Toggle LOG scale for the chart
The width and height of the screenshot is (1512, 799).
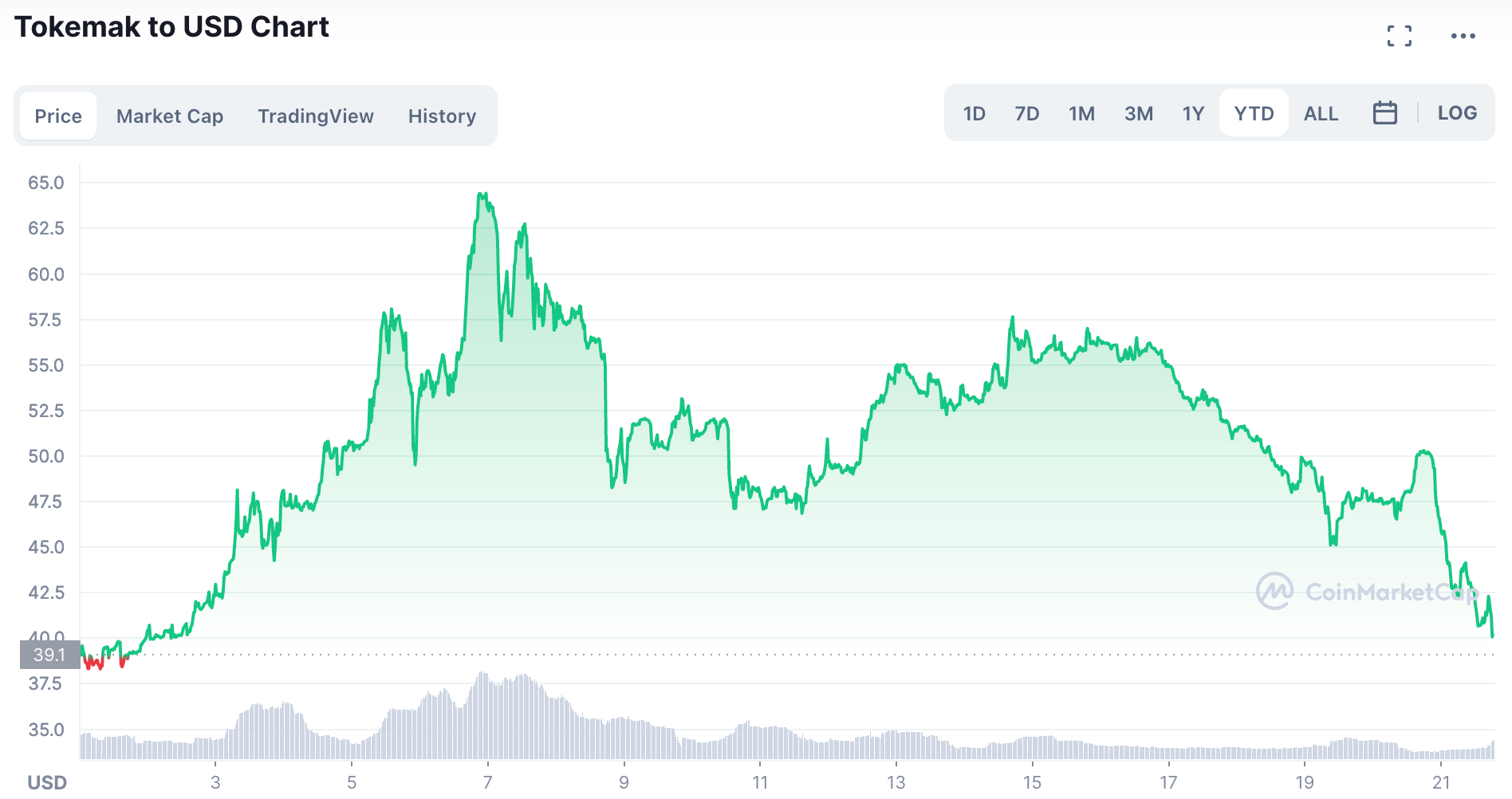1458,112
